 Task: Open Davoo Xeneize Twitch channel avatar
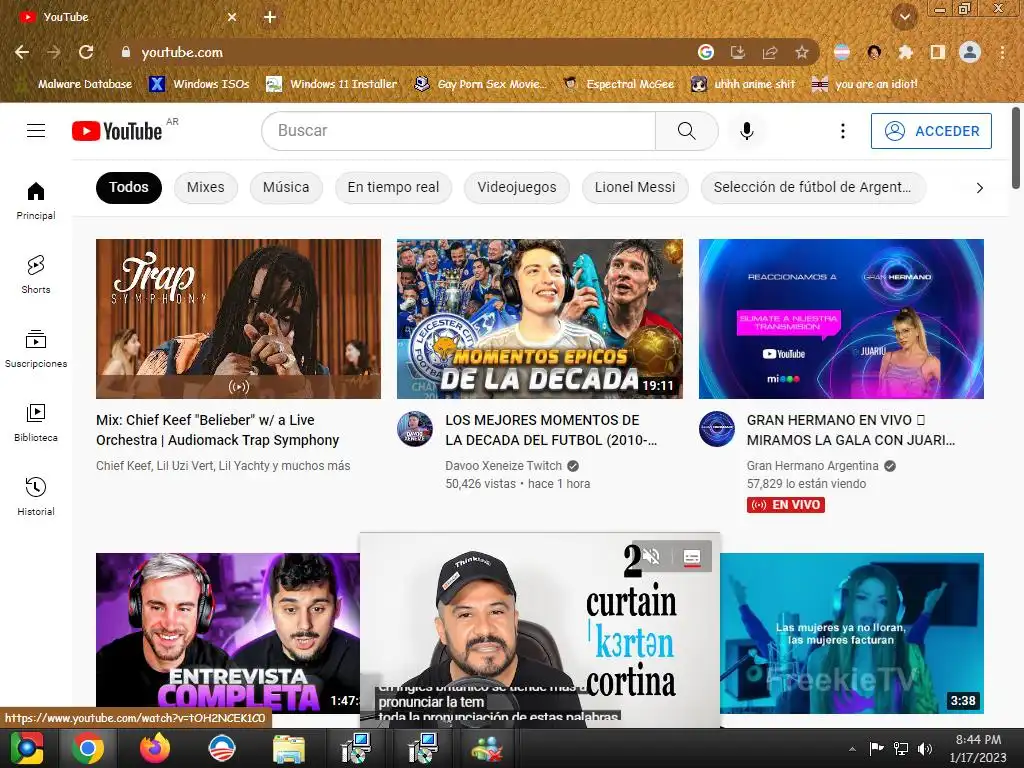(x=415, y=429)
